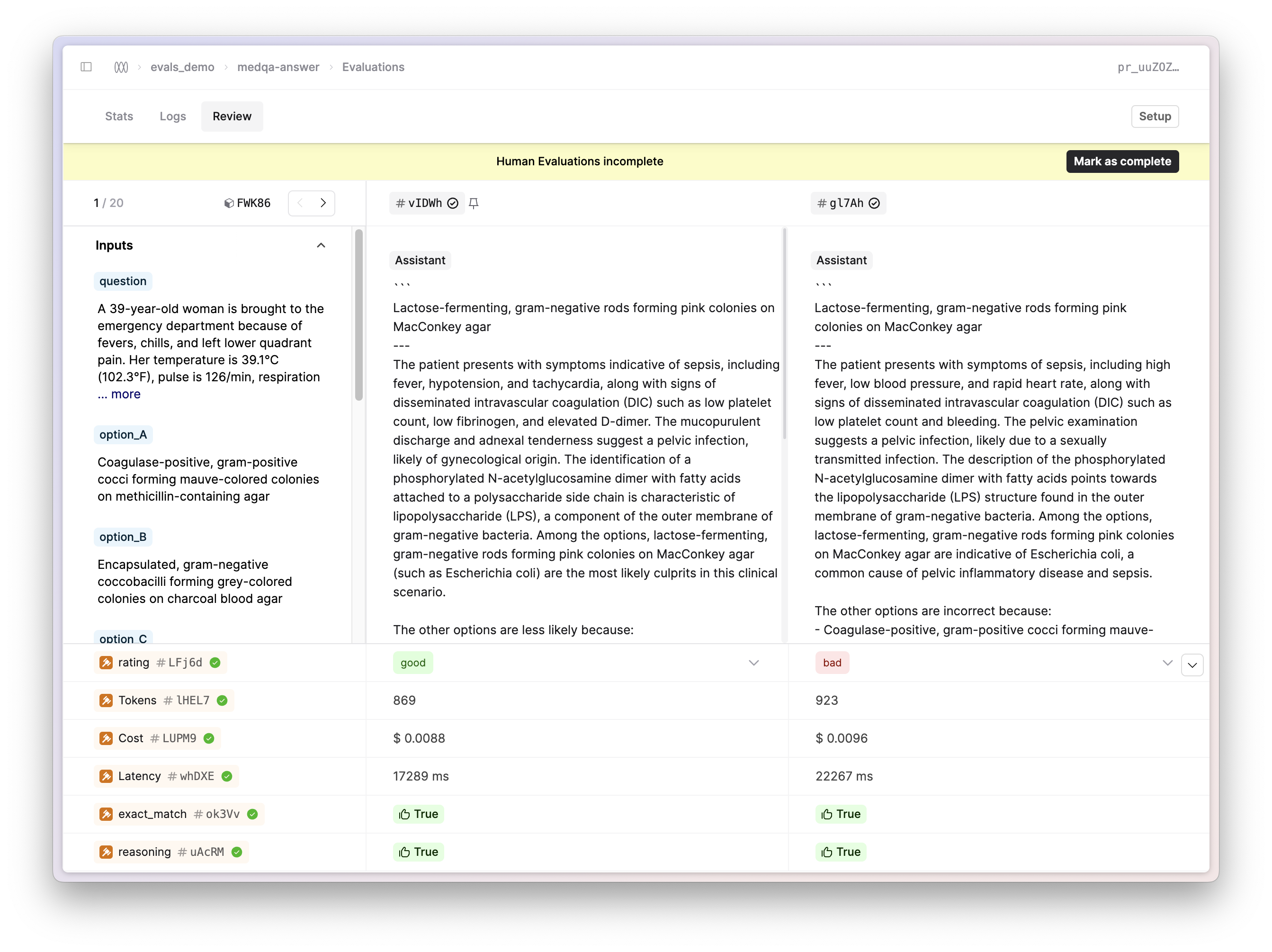
Task: Click the 869 tokens value
Action: 404,701
